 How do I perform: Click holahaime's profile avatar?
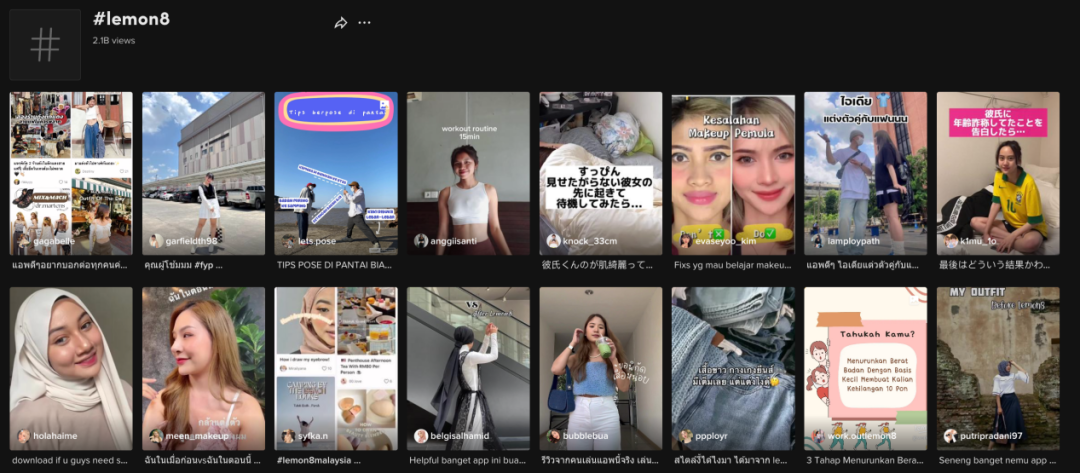point(23,436)
